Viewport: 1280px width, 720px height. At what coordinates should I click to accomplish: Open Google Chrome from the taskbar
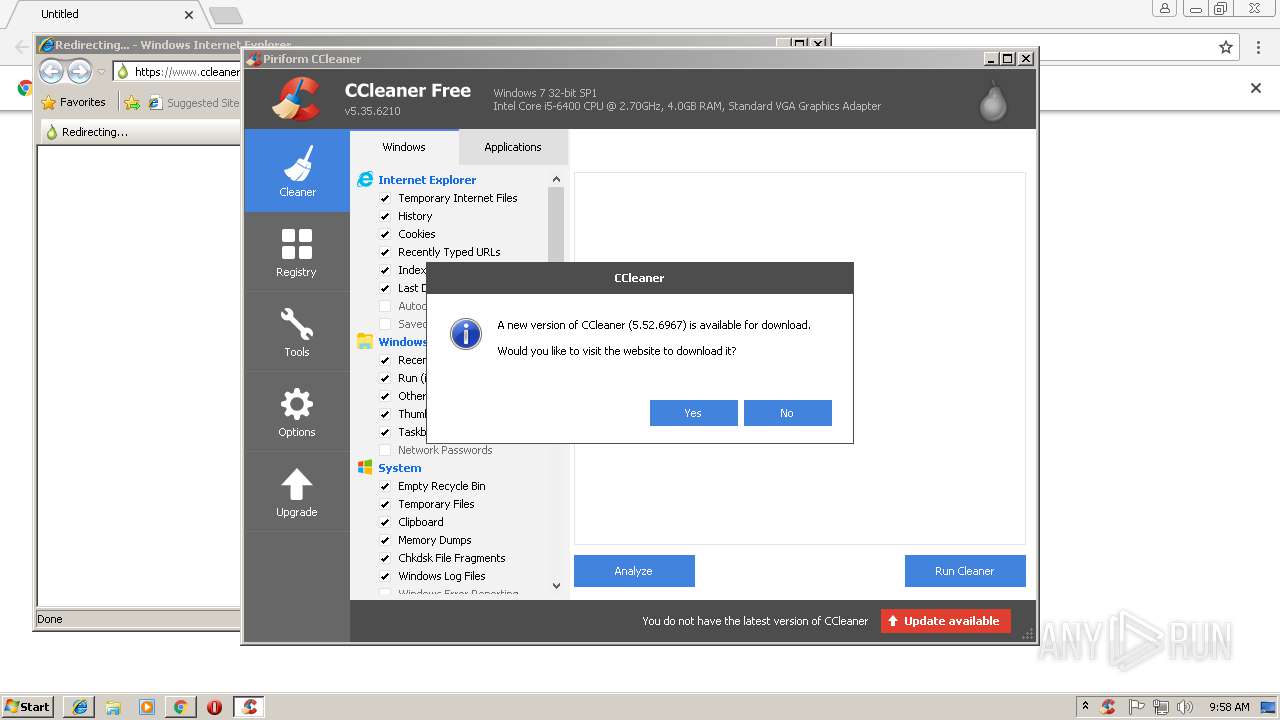pyautogui.click(x=180, y=707)
